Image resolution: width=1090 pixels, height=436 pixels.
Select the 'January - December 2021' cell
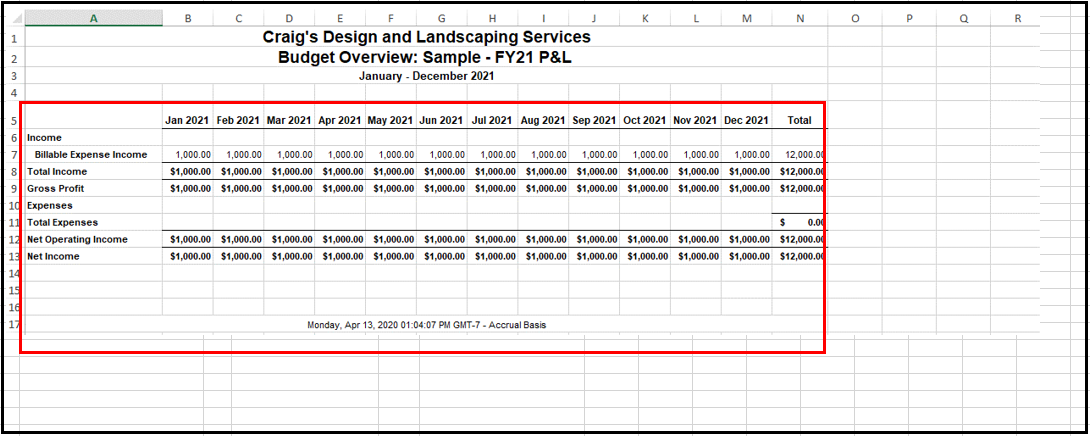[x=426, y=76]
